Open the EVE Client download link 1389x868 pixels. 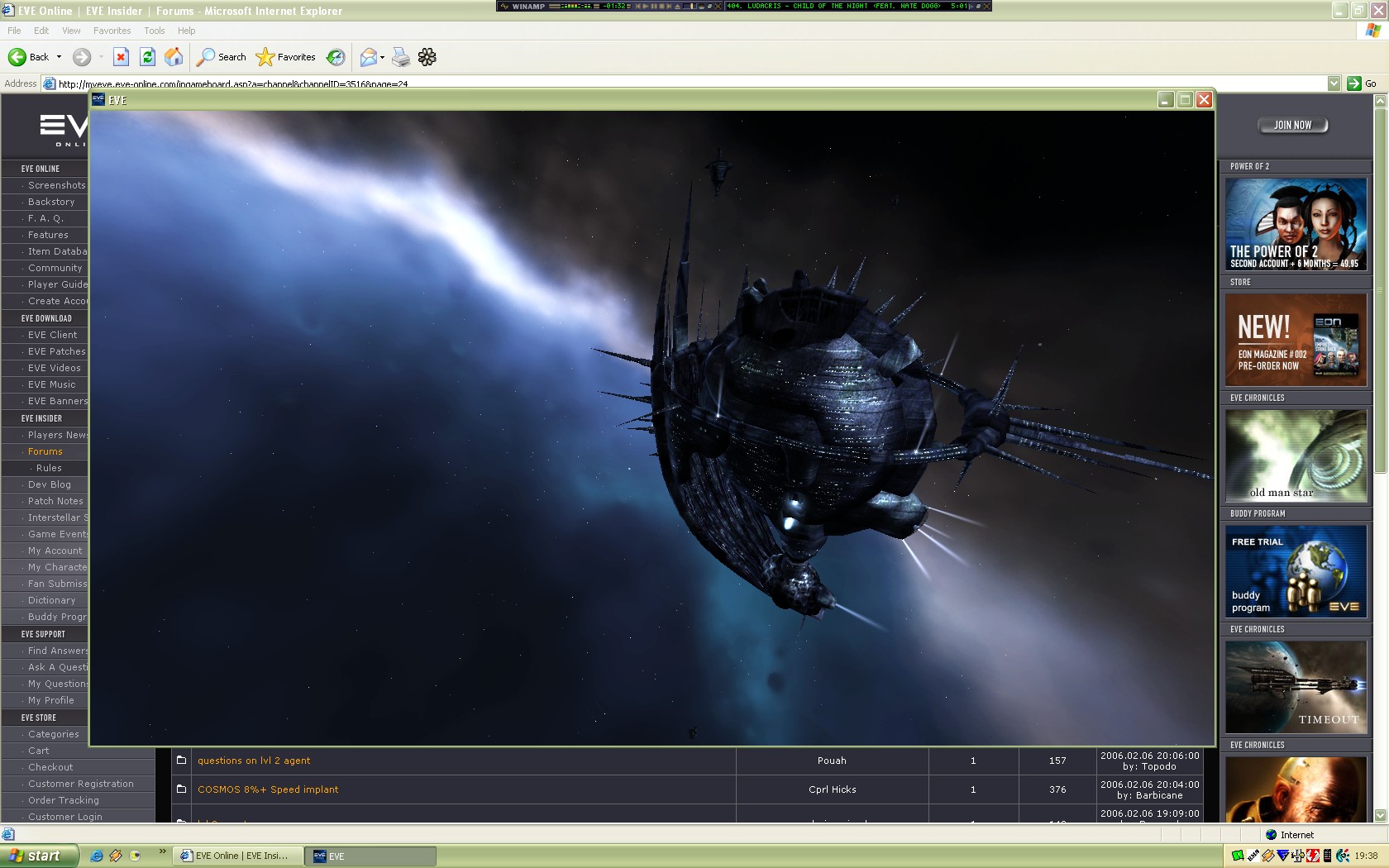click(x=52, y=335)
